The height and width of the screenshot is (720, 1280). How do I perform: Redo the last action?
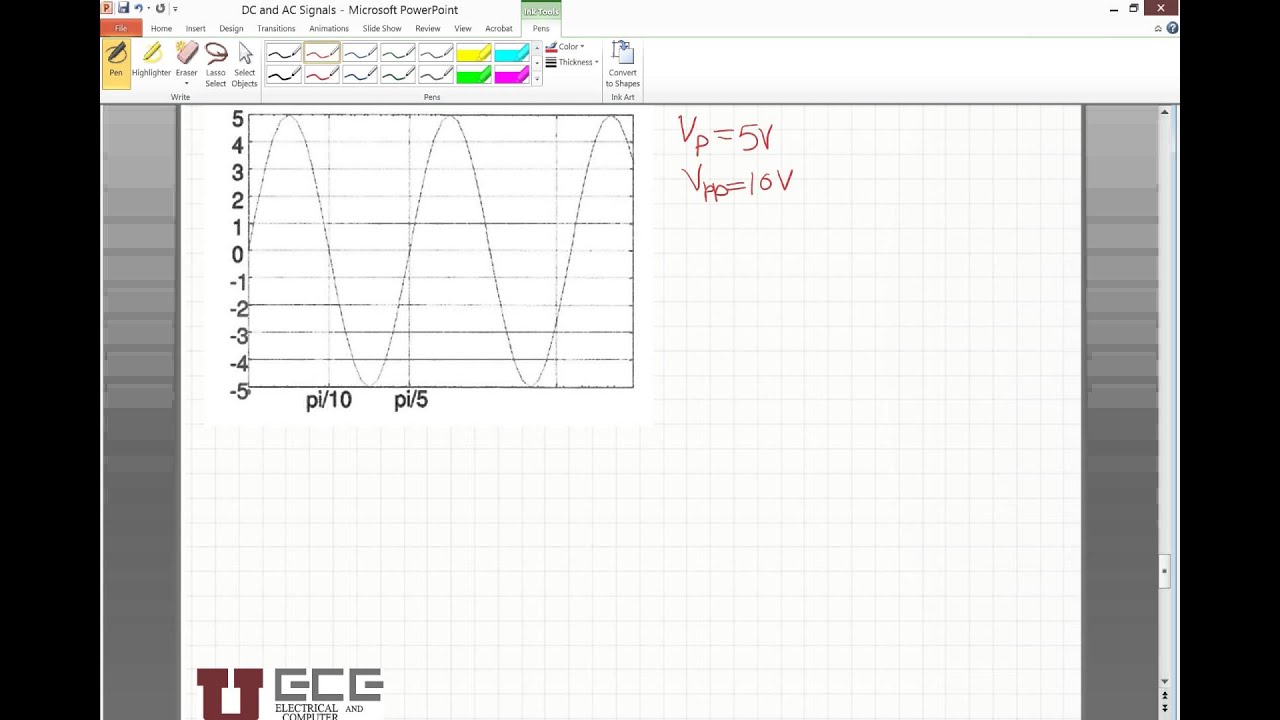tap(160, 8)
